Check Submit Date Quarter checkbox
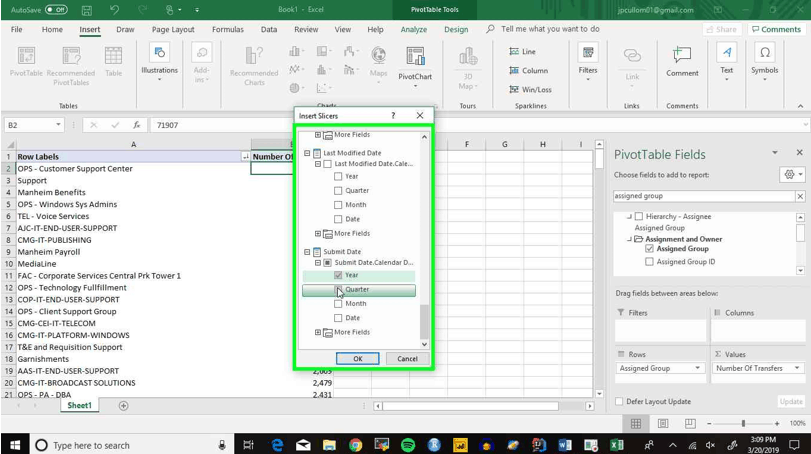 pyautogui.click(x=338, y=290)
